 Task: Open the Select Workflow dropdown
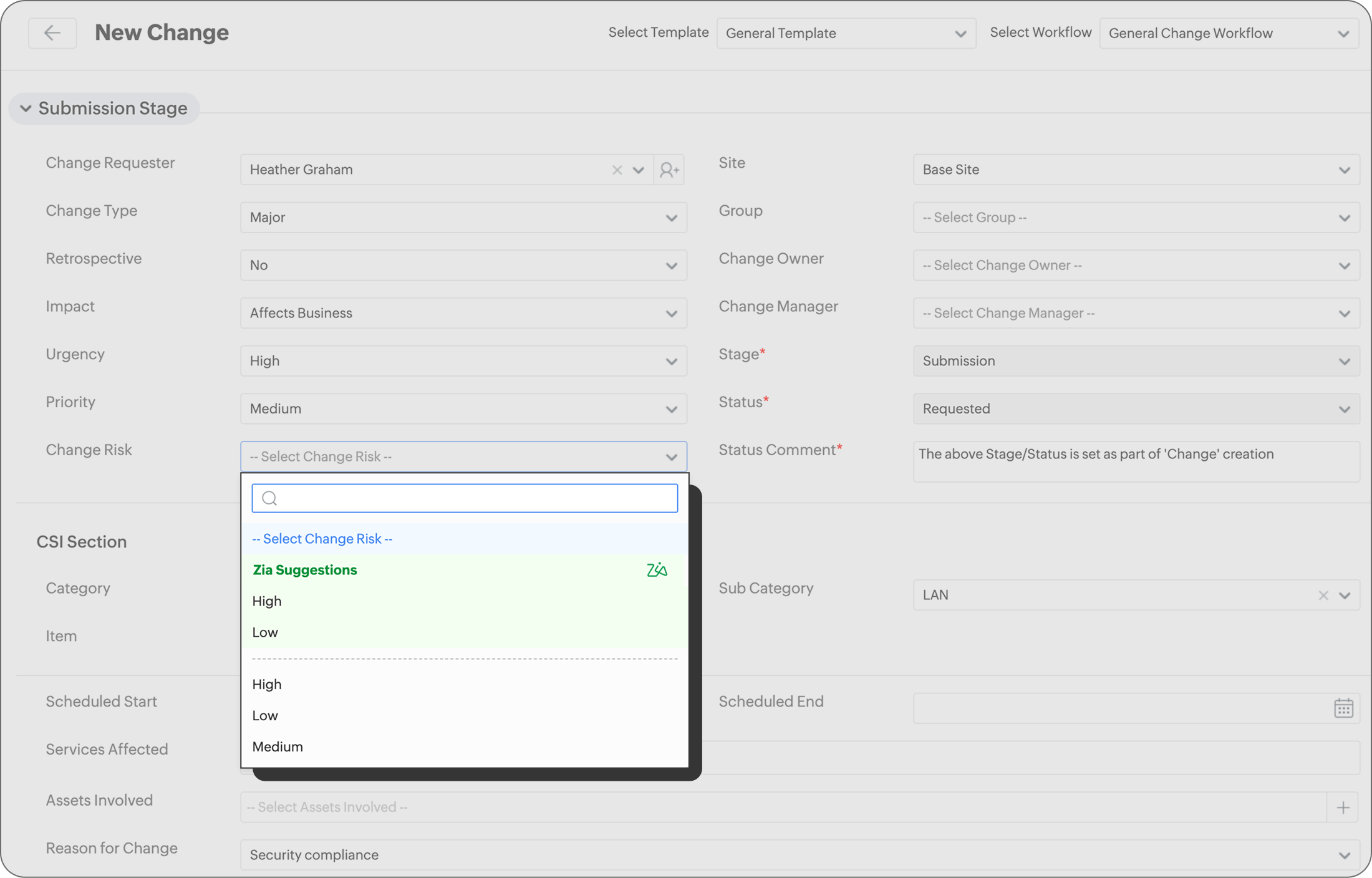click(x=1229, y=33)
